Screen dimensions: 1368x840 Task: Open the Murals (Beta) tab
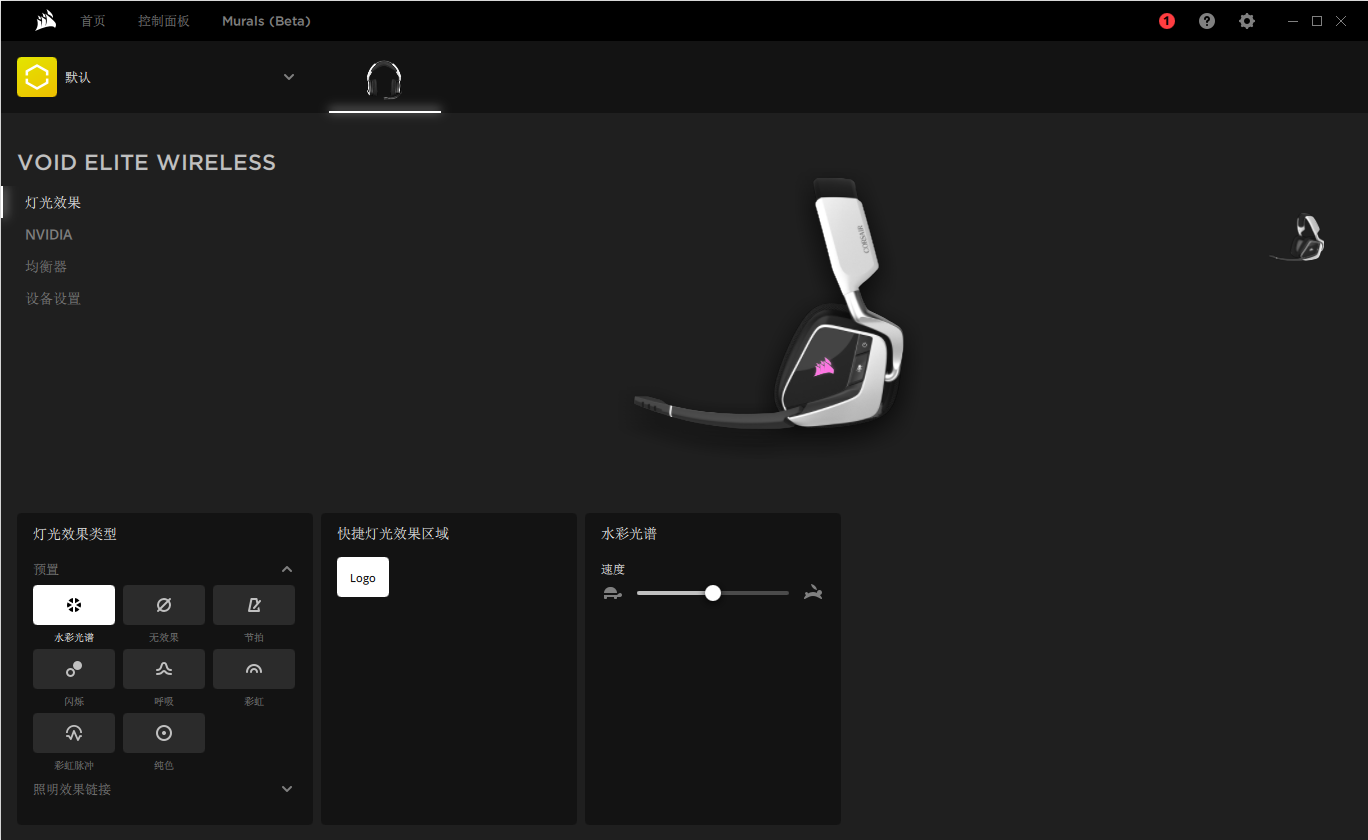point(266,21)
